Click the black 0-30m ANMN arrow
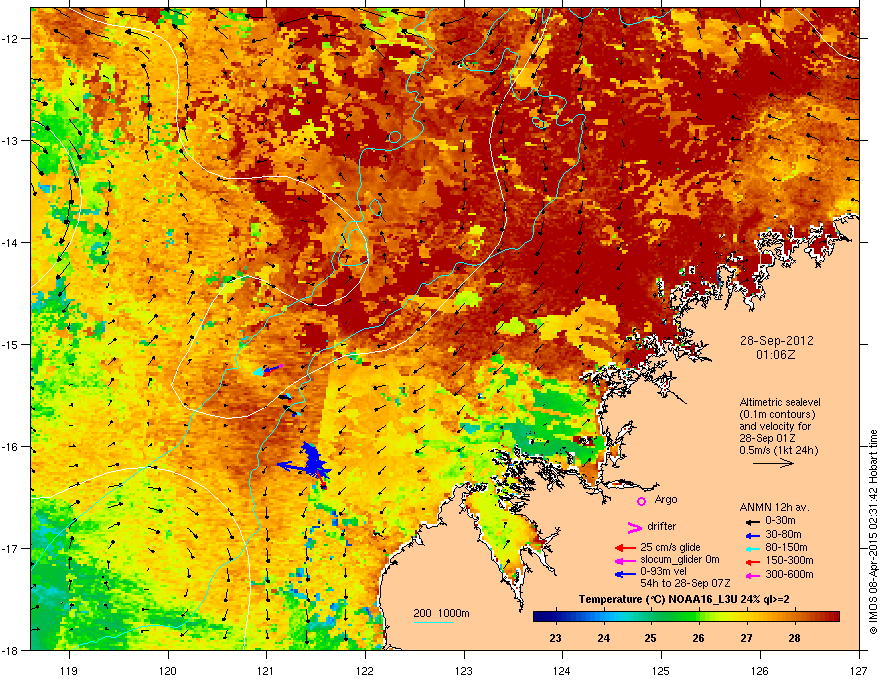The height and width of the screenshot is (680, 880). (753, 522)
